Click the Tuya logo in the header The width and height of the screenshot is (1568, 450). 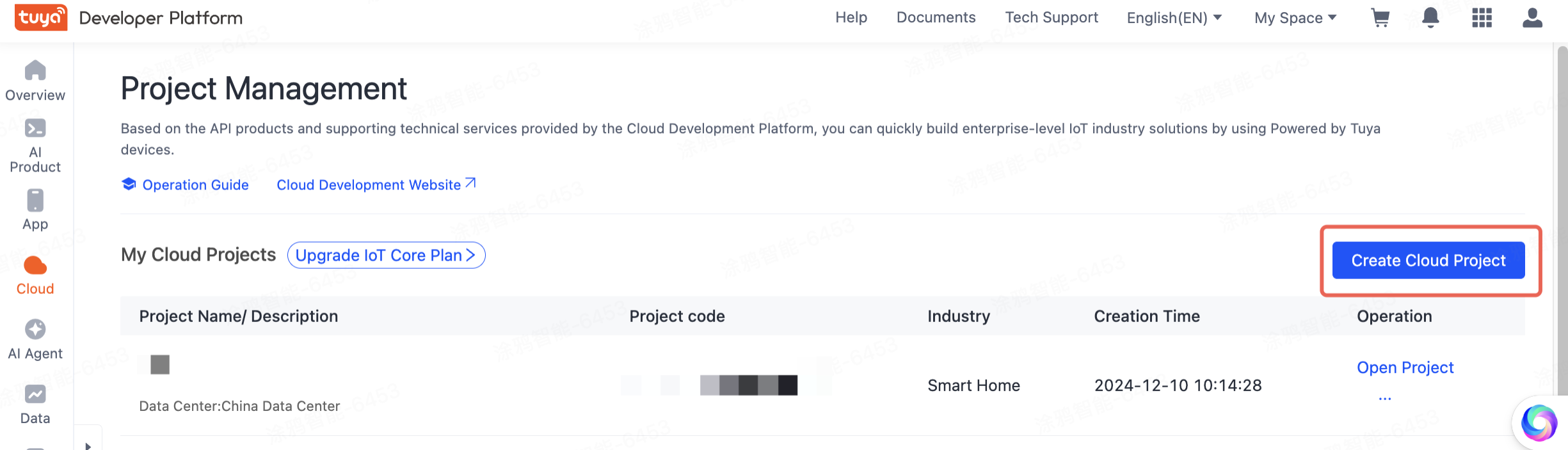(x=41, y=18)
